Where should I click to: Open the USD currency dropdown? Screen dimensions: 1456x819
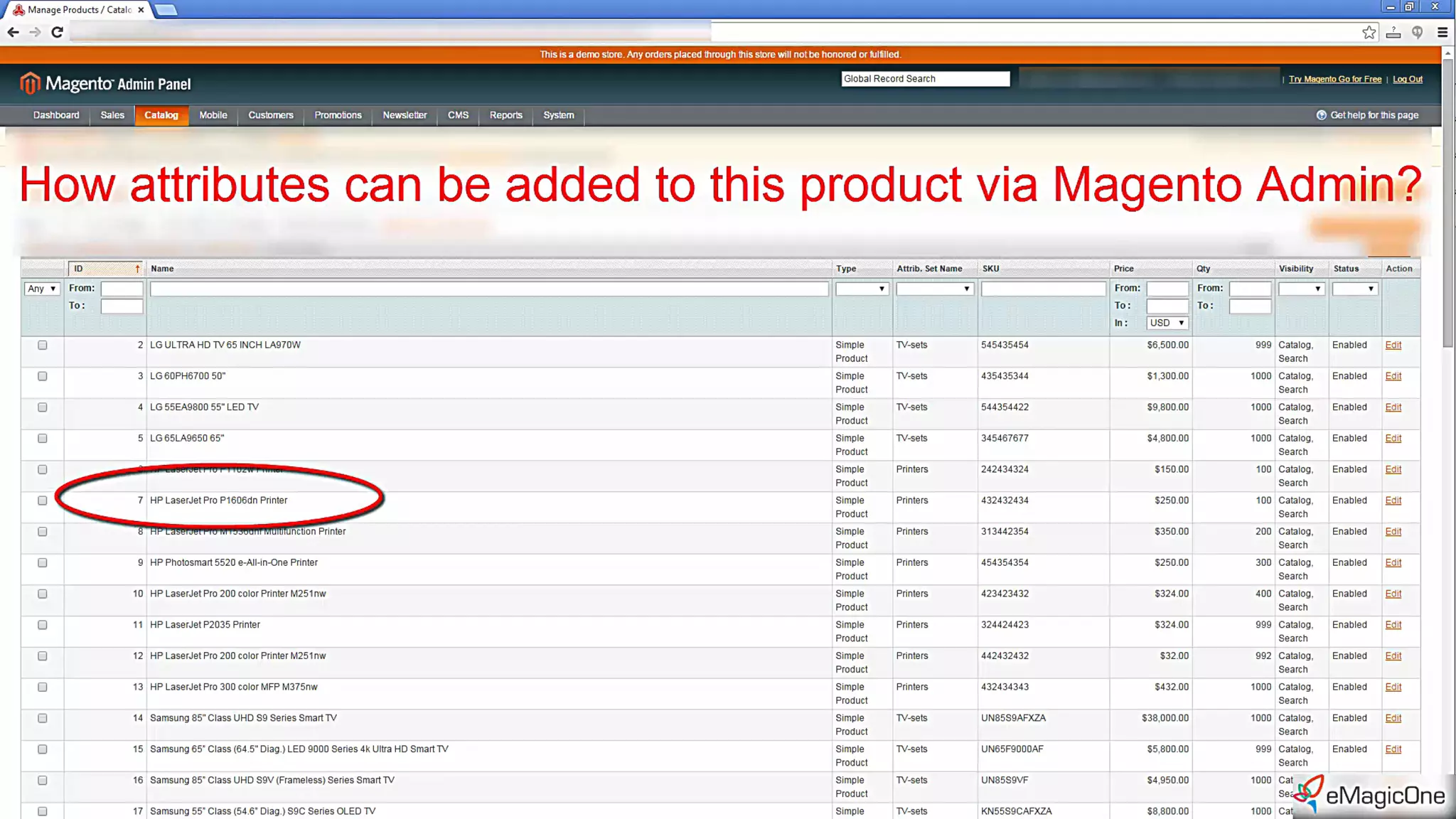pos(1167,323)
